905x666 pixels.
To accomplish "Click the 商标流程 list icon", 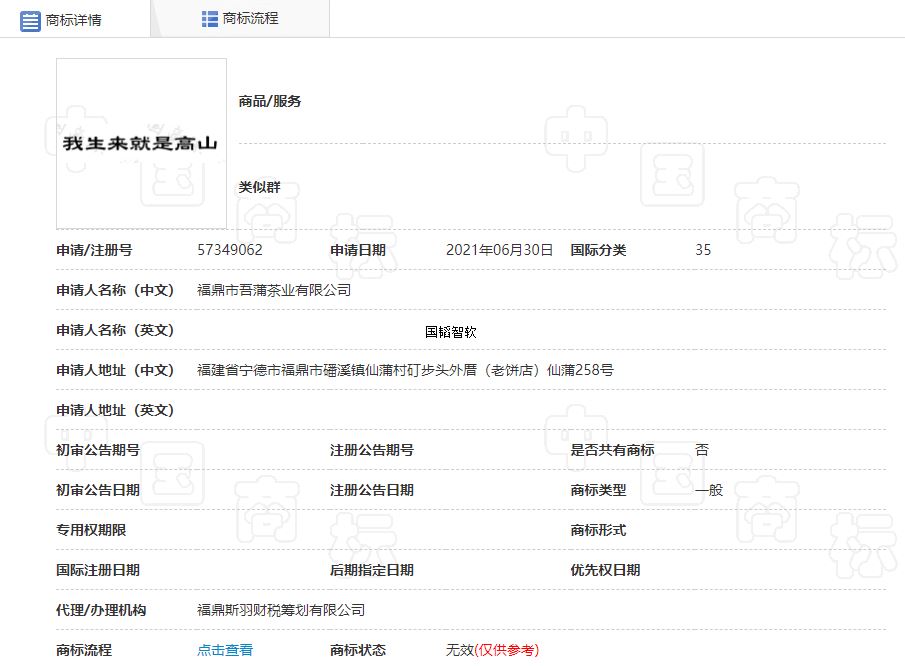I will pos(210,19).
